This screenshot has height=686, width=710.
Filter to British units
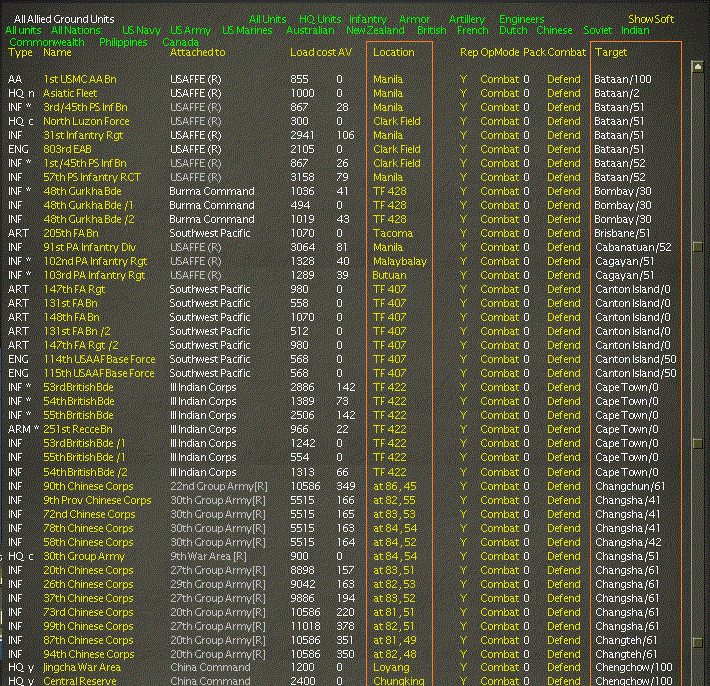coord(432,30)
